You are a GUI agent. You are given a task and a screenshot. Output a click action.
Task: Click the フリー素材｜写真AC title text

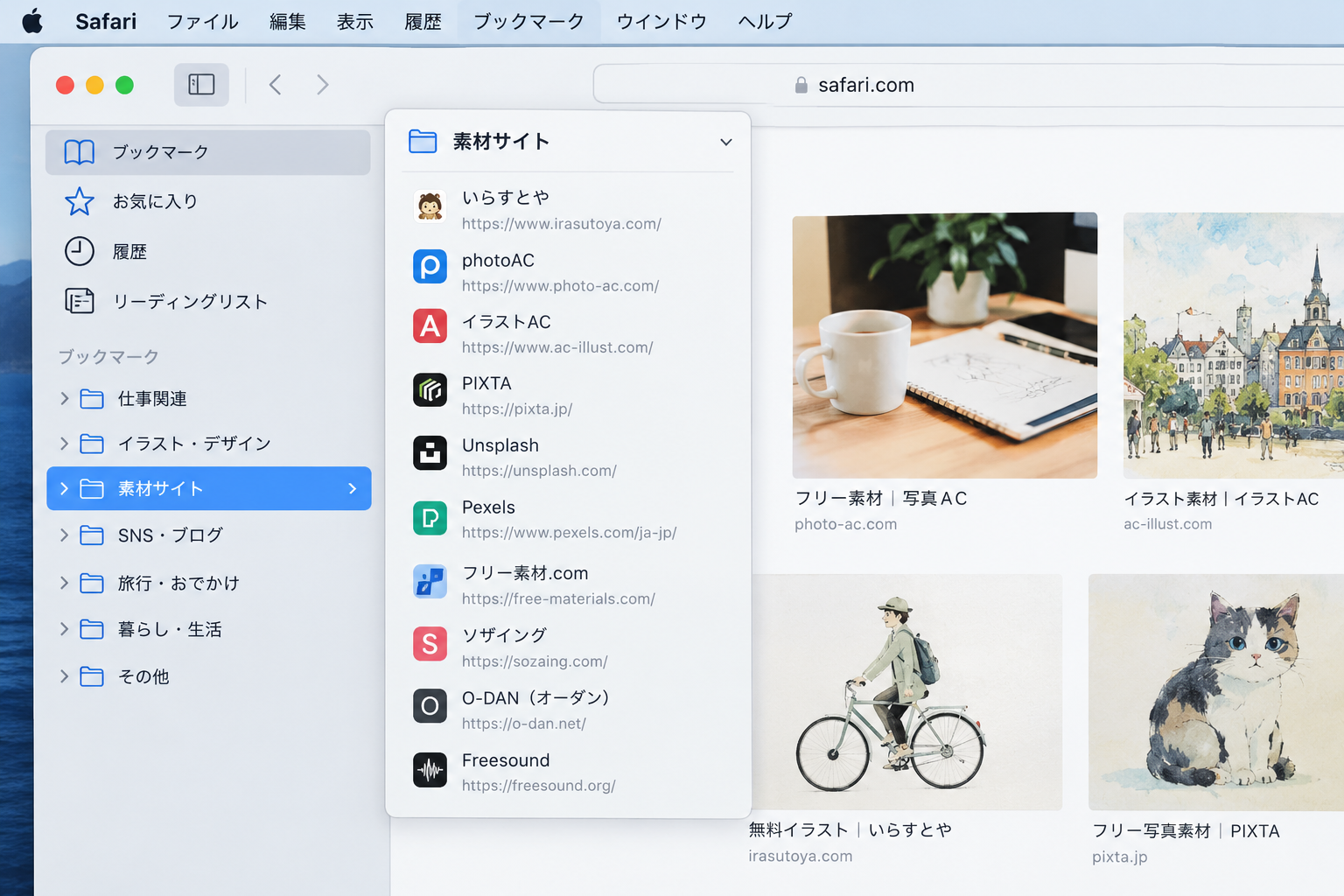(881, 499)
